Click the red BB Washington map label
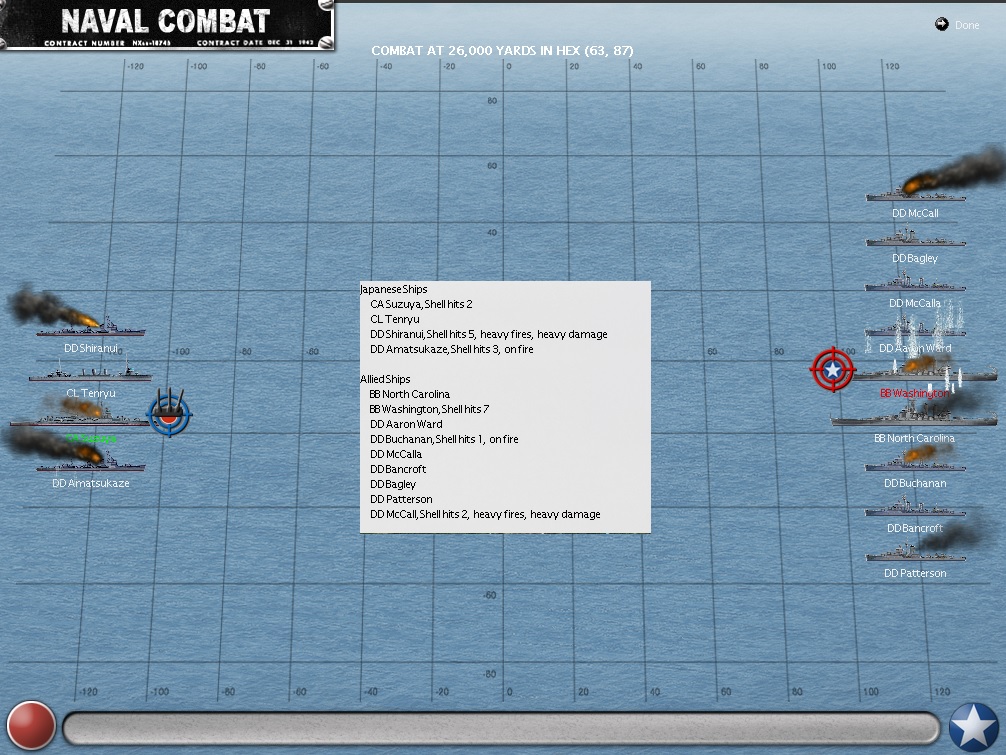 click(x=914, y=393)
